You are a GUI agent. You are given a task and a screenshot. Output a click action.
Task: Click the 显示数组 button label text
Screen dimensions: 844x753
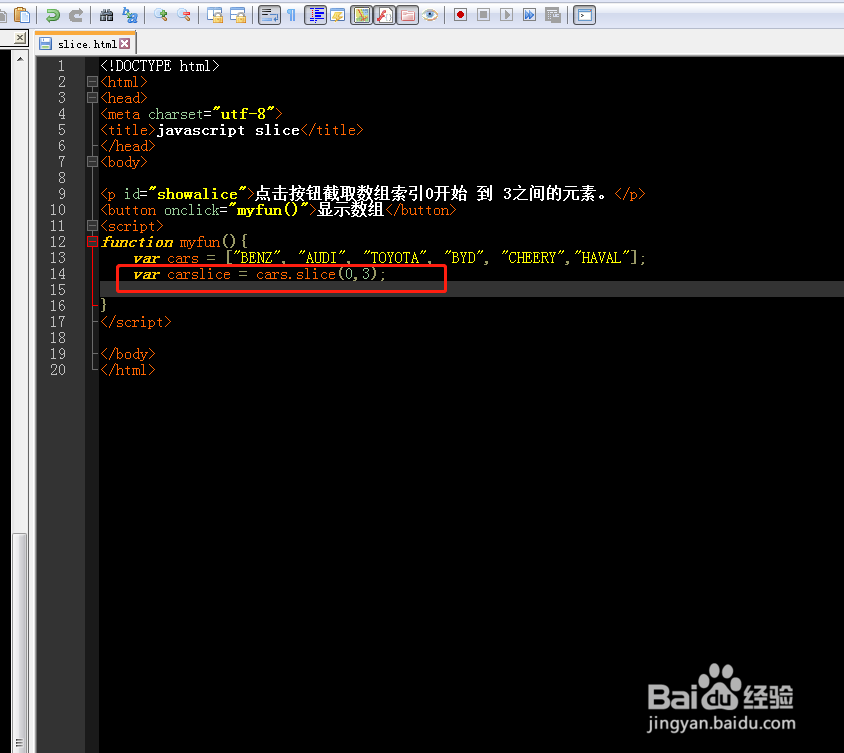[350, 209]
